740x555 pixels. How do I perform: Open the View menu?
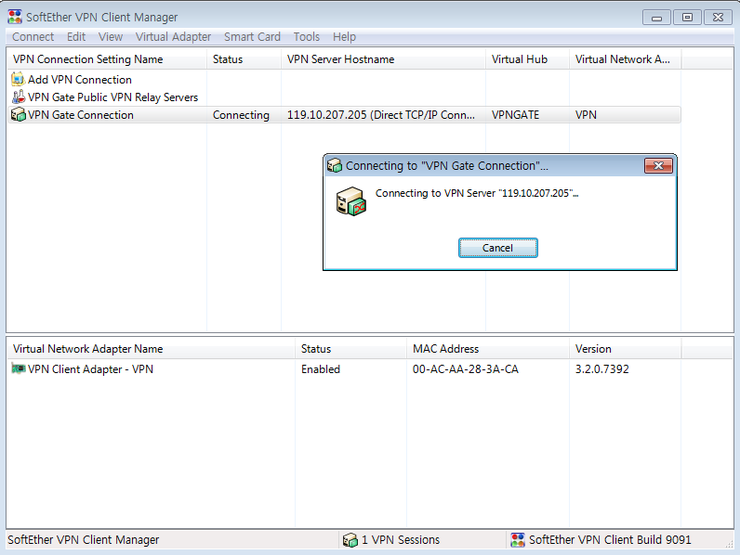tap(110, 37)
